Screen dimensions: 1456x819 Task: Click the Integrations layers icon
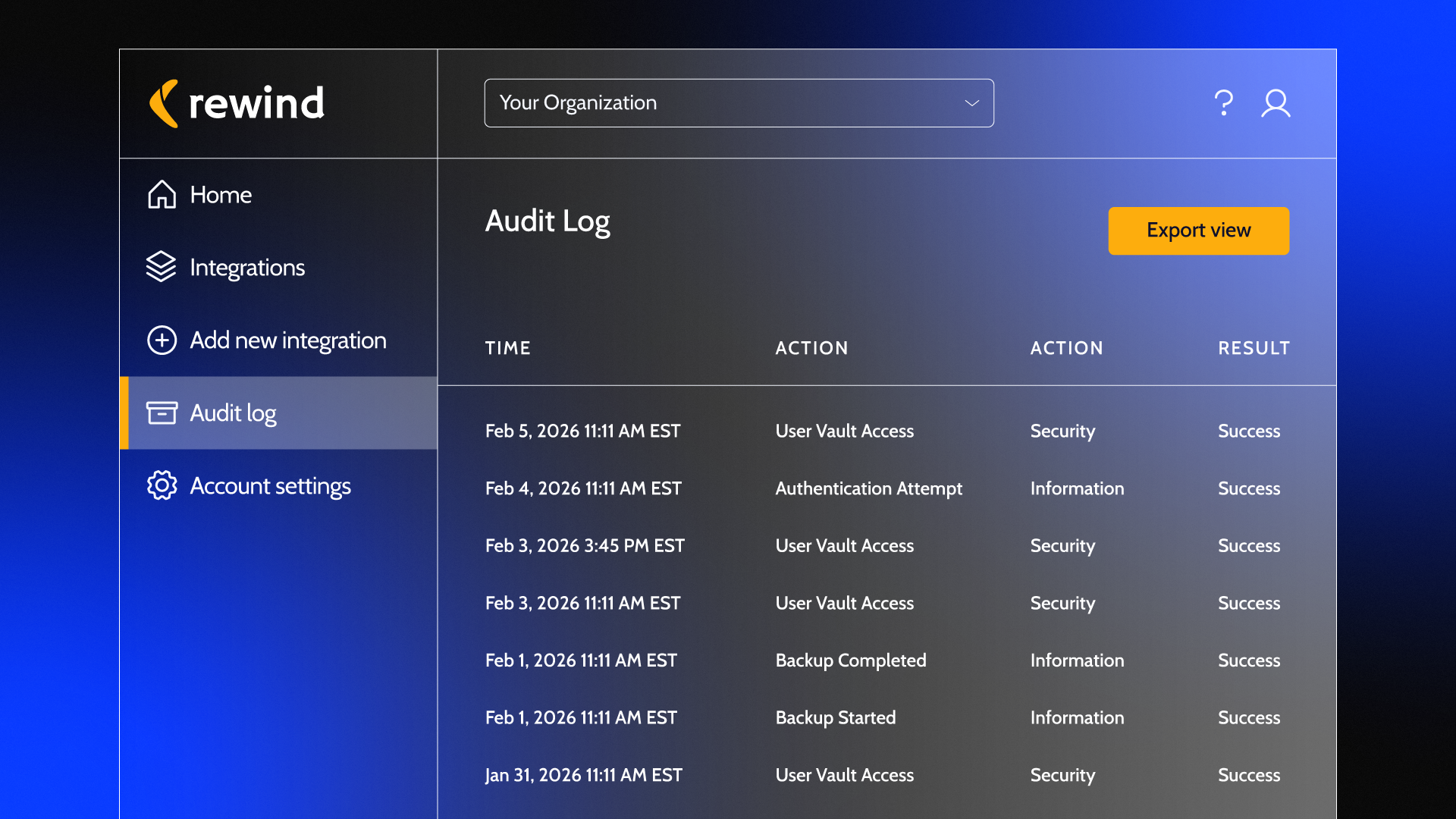coord(161,267)
